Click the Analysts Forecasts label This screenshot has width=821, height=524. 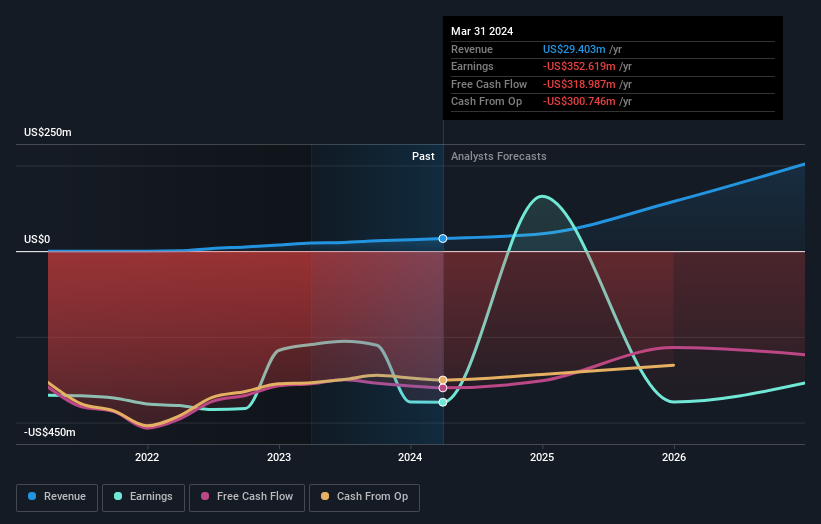click(x=498, y=156)
